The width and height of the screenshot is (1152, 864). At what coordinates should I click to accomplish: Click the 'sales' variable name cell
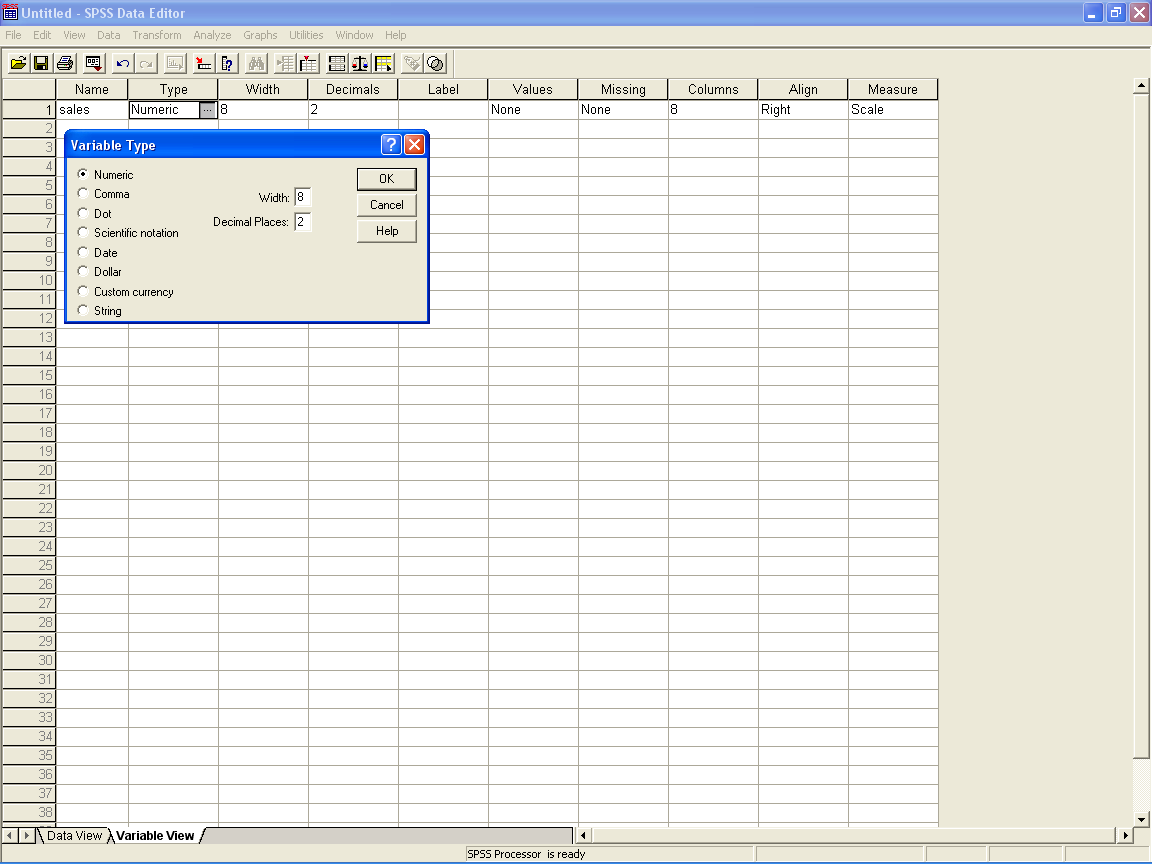92,109
